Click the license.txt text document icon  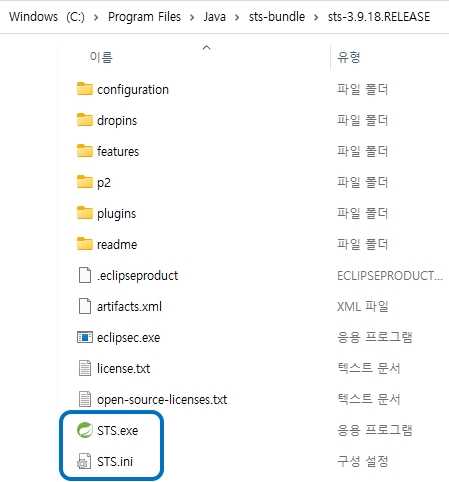[x=84, y=368]
